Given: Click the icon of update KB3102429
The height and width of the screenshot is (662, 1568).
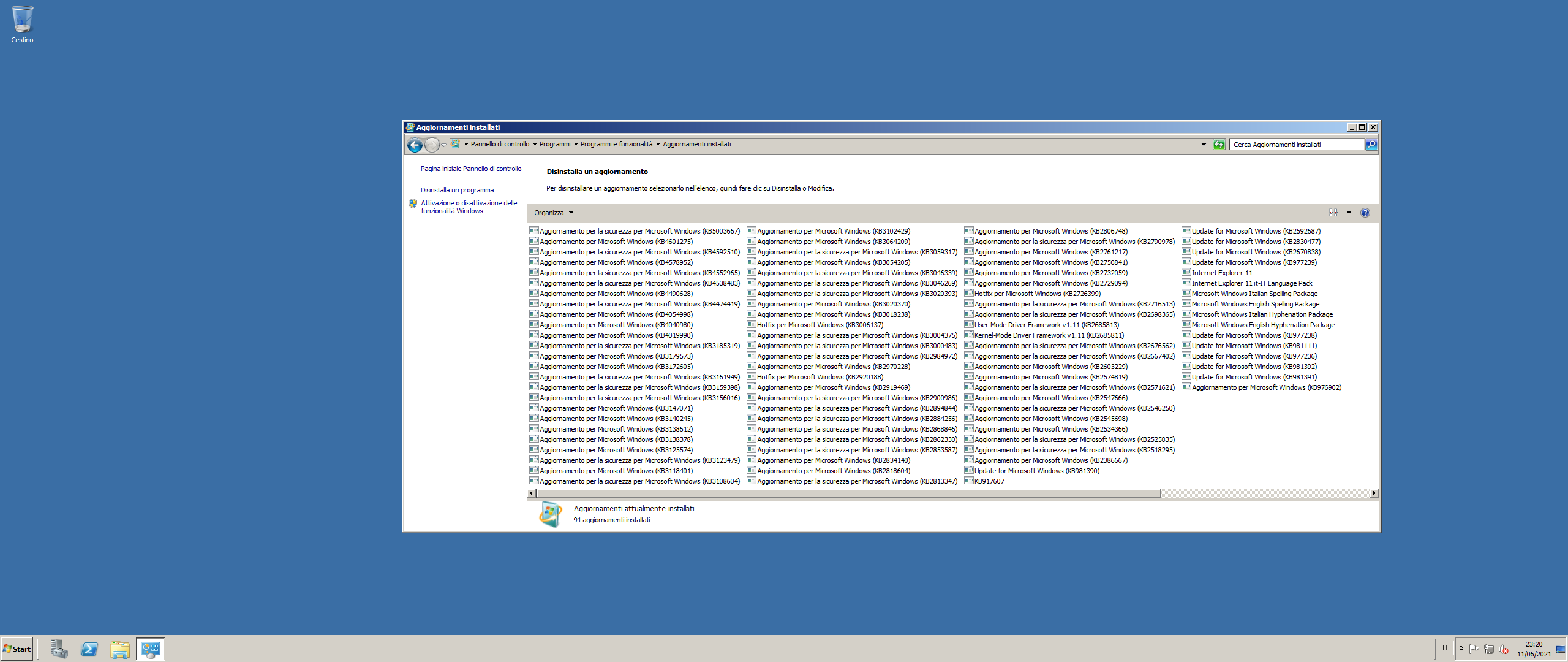Looking at the screenshot, I should pyautogui.click(x=751, y=231).
